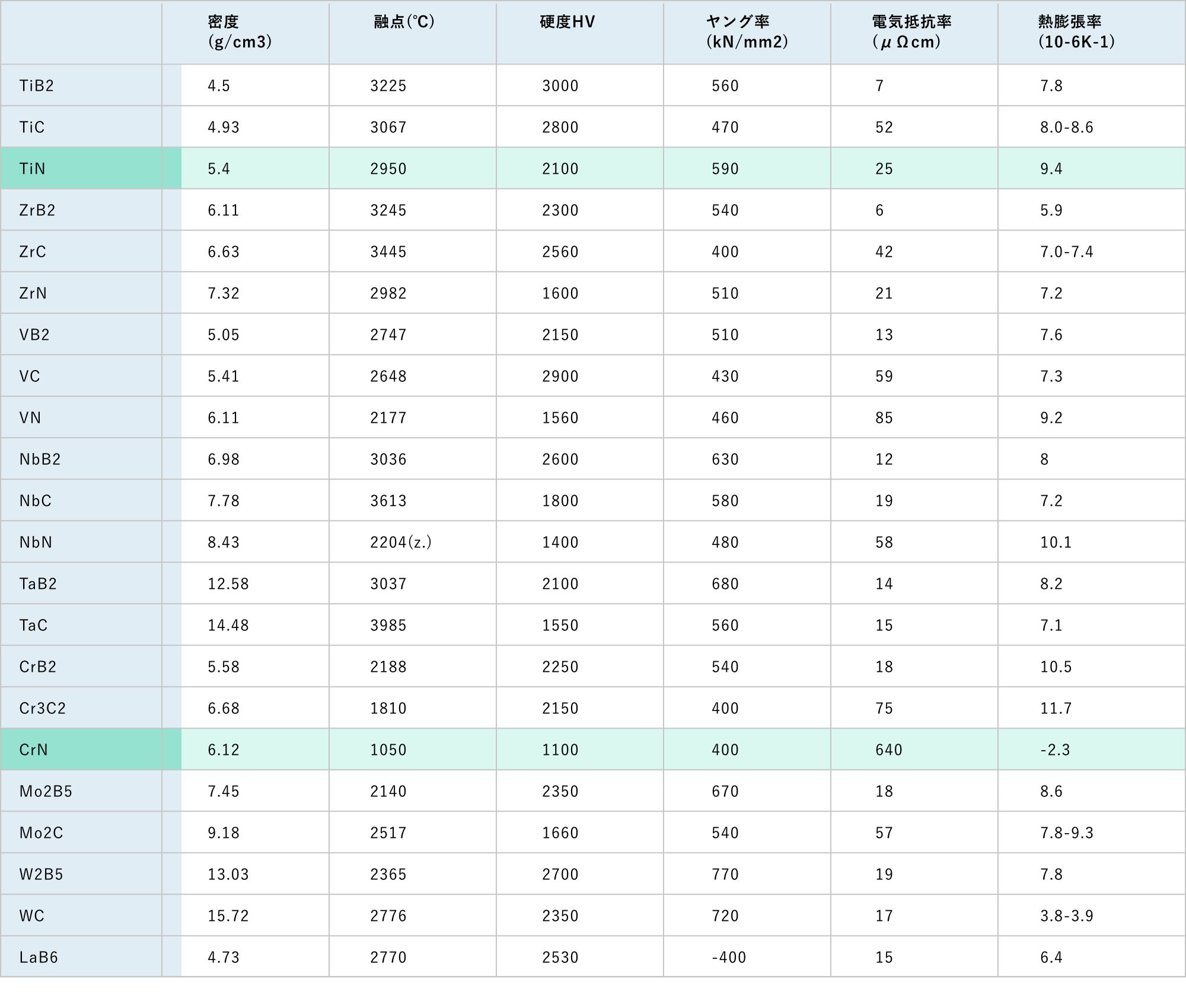Image resolution: width=1186 pixels, height=1008 pixels.
Task: Click ZrN density value 7.32
Action: [x=224, y=294]
